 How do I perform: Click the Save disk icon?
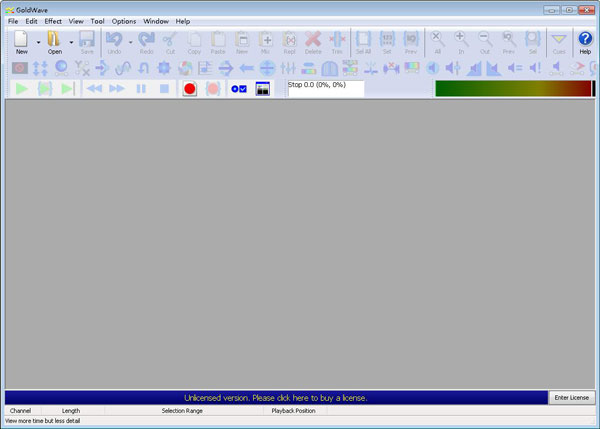87,41
